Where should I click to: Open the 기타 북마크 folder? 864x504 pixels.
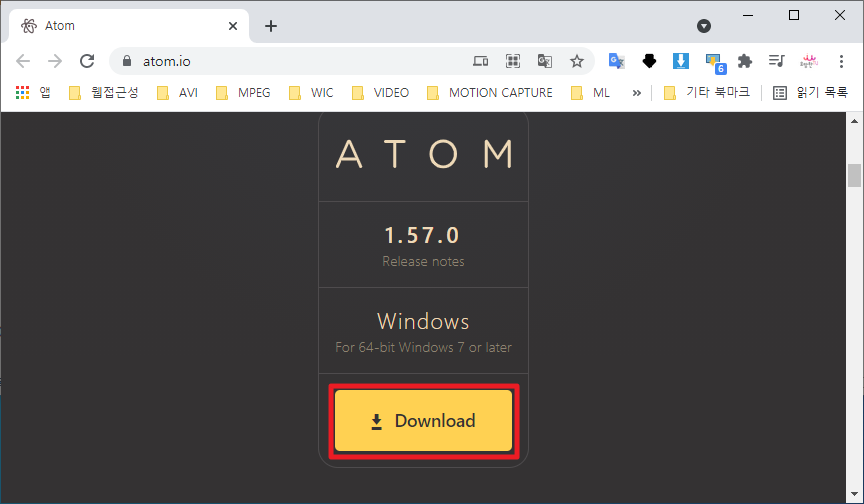click(x=707, y=92)
